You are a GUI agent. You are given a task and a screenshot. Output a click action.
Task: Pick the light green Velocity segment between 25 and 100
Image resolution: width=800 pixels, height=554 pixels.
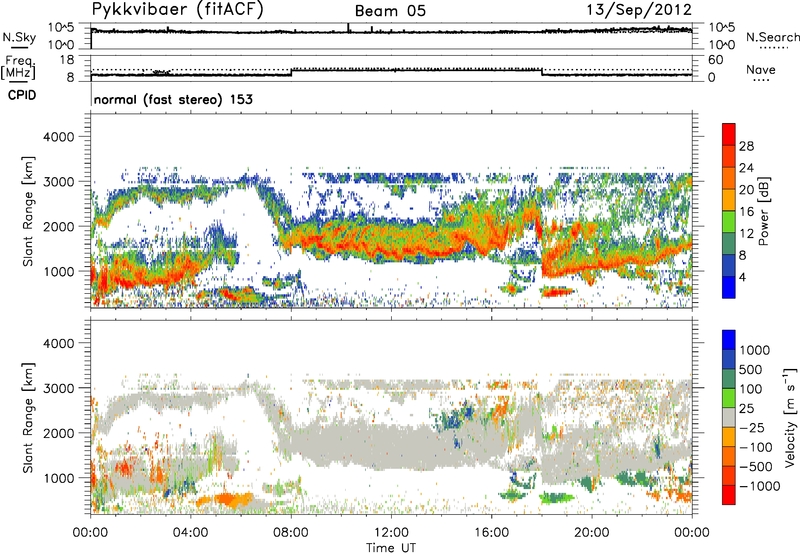coord(729,398)
